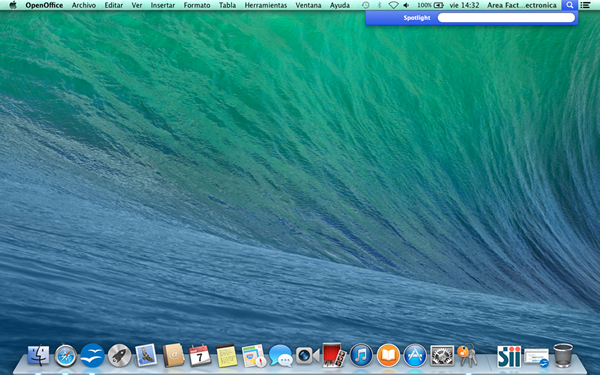Open Messages speech bubbles icon
This screenshot has width=600, height=375.
(x=280, y=355)
